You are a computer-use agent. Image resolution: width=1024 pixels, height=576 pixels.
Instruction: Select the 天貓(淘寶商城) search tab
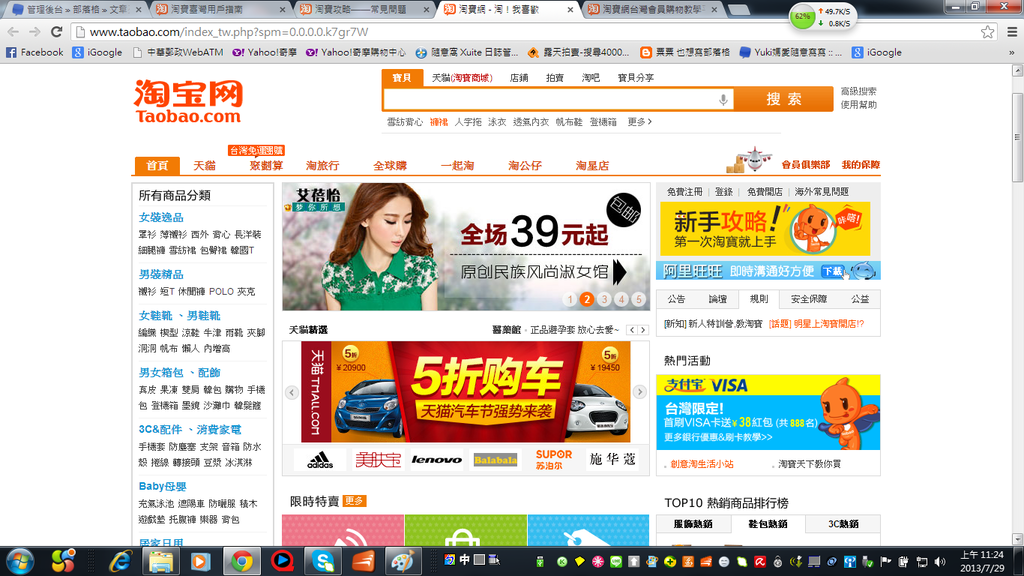click(x=462, y=78)
